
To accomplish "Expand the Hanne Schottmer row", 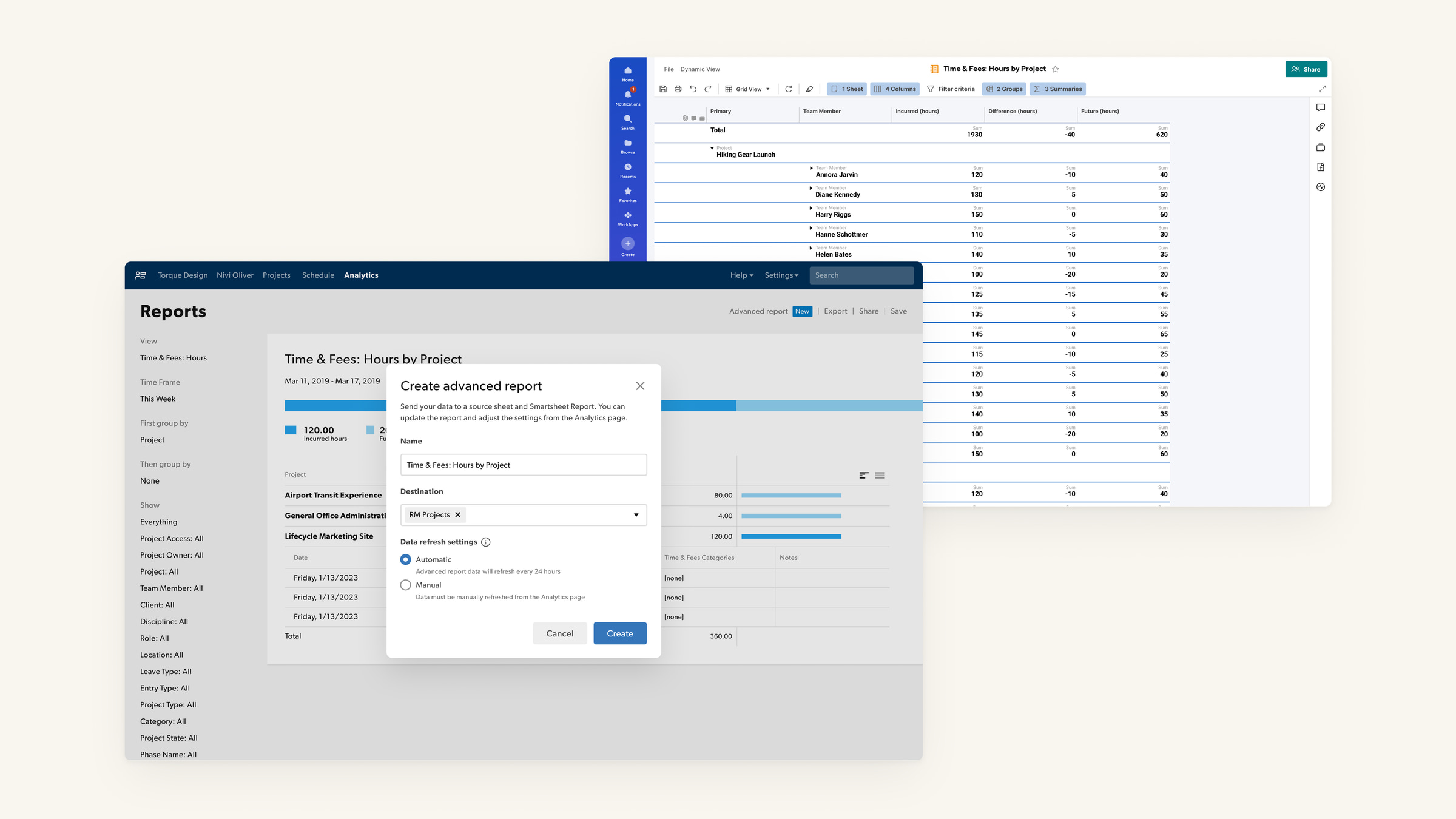I will tap(811, 228).
